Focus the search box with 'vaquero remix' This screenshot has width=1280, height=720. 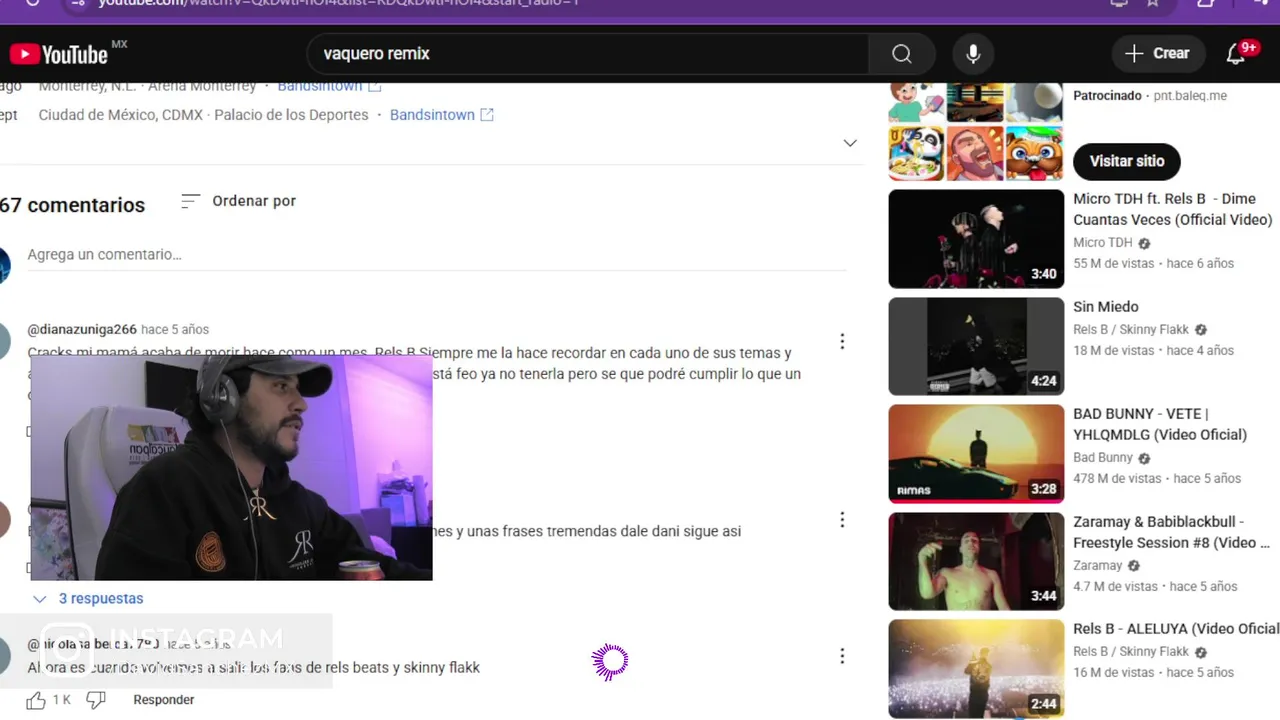click(x=588, y=54)
